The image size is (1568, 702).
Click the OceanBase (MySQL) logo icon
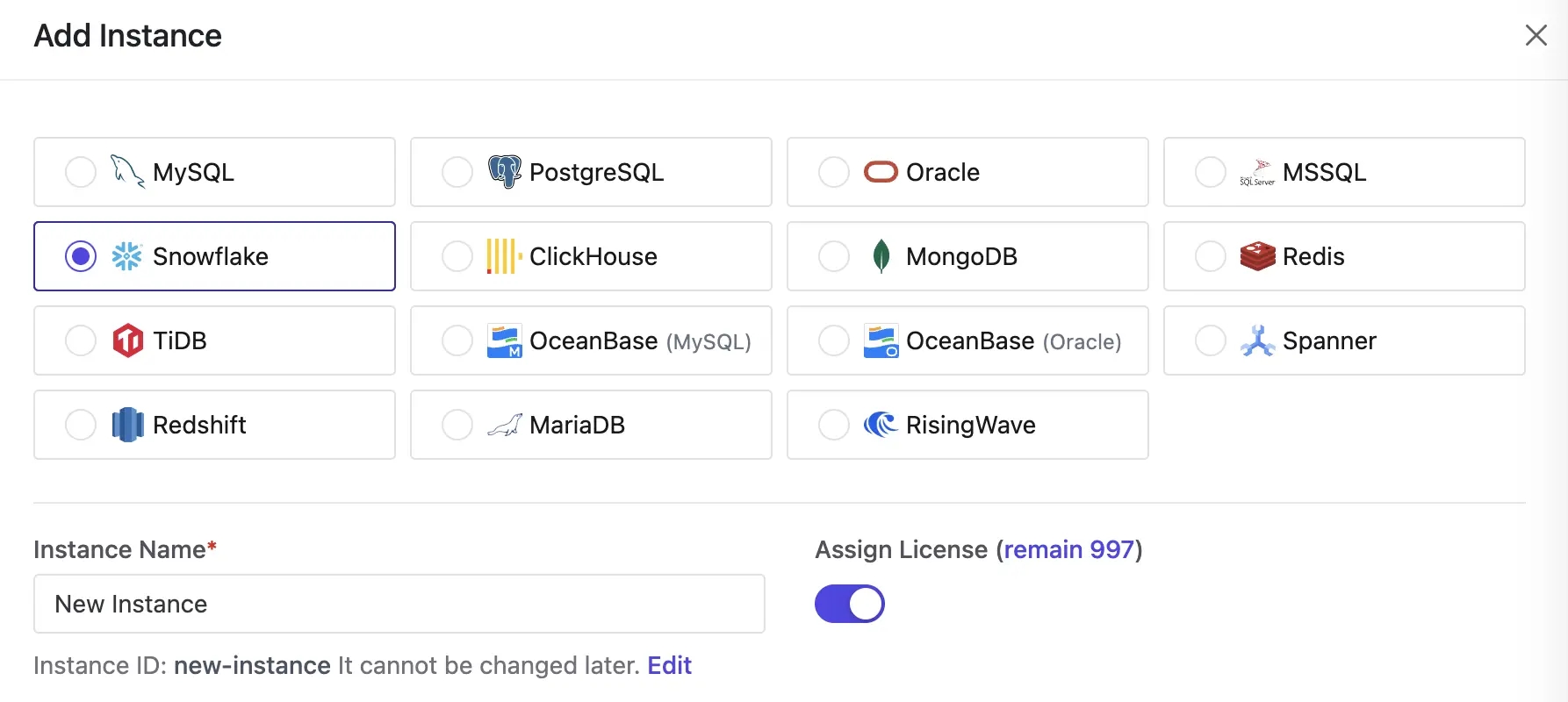505,340
